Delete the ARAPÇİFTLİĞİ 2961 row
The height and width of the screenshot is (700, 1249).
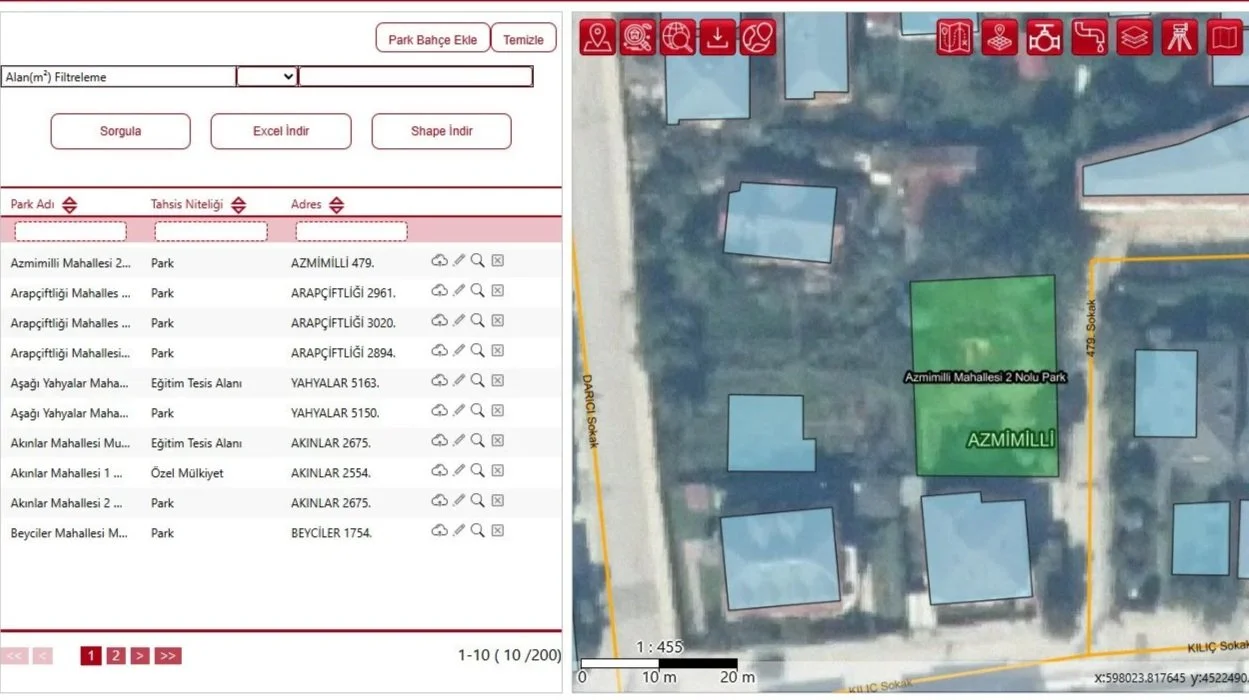498,291
